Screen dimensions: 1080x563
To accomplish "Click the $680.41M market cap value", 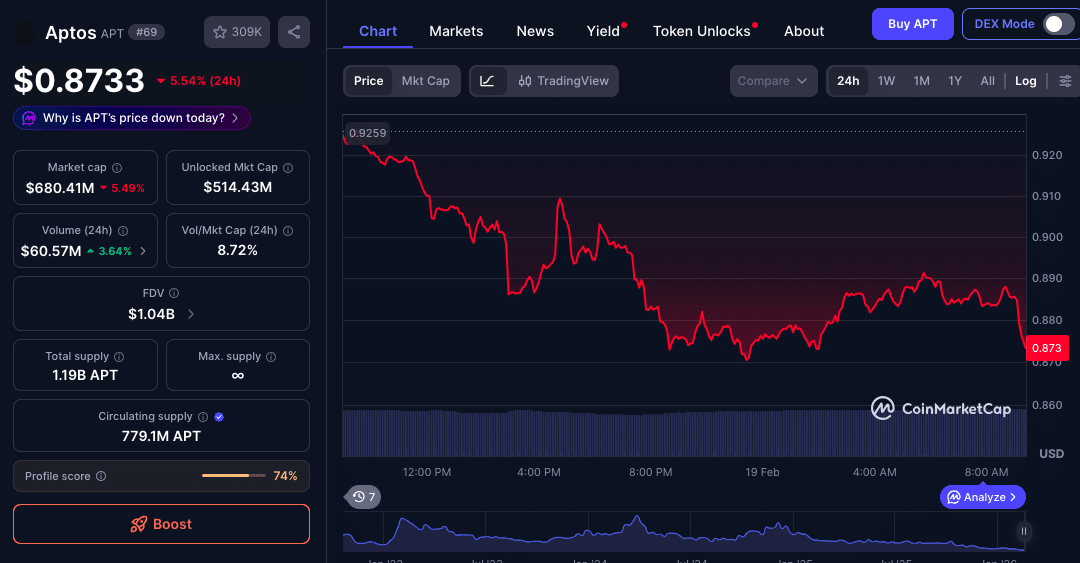I will [x=60, y=188].
